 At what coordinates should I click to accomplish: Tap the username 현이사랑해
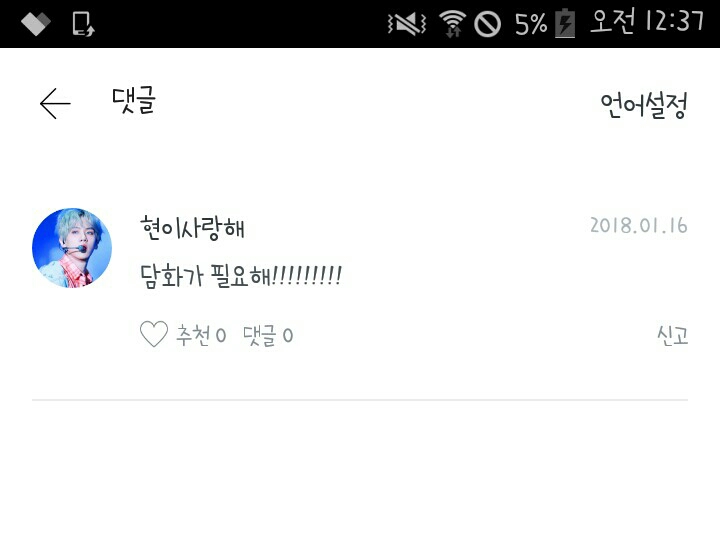click(x=192, y=227)
